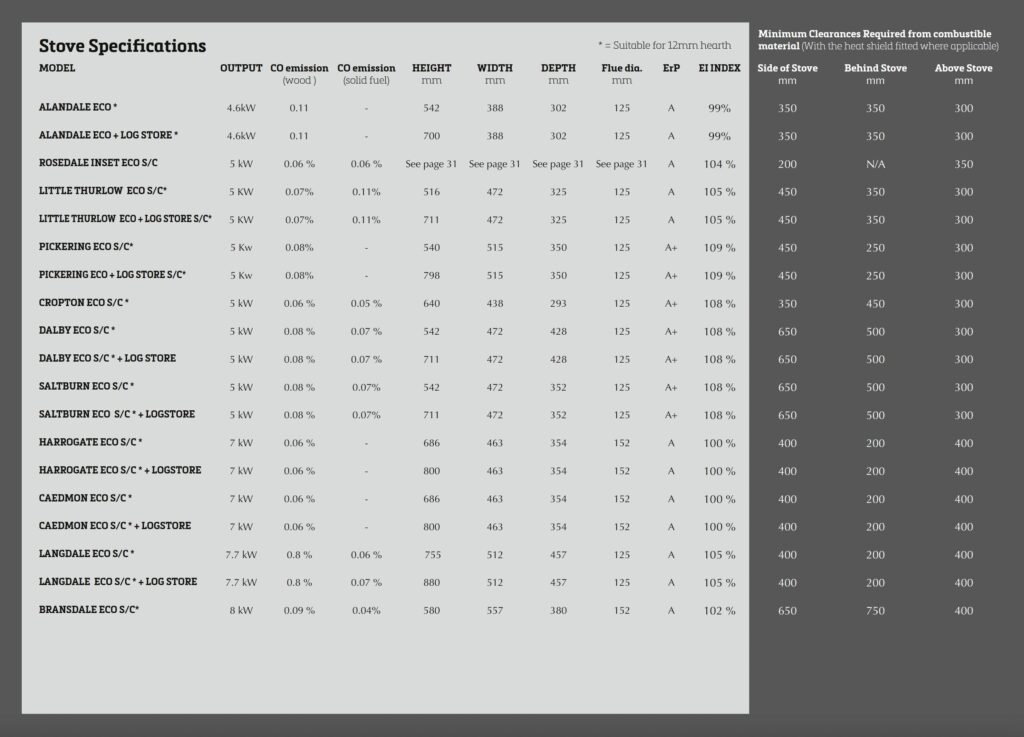Click the Side of Stove column header
1024x737 pixels.
tap(788, 74)
